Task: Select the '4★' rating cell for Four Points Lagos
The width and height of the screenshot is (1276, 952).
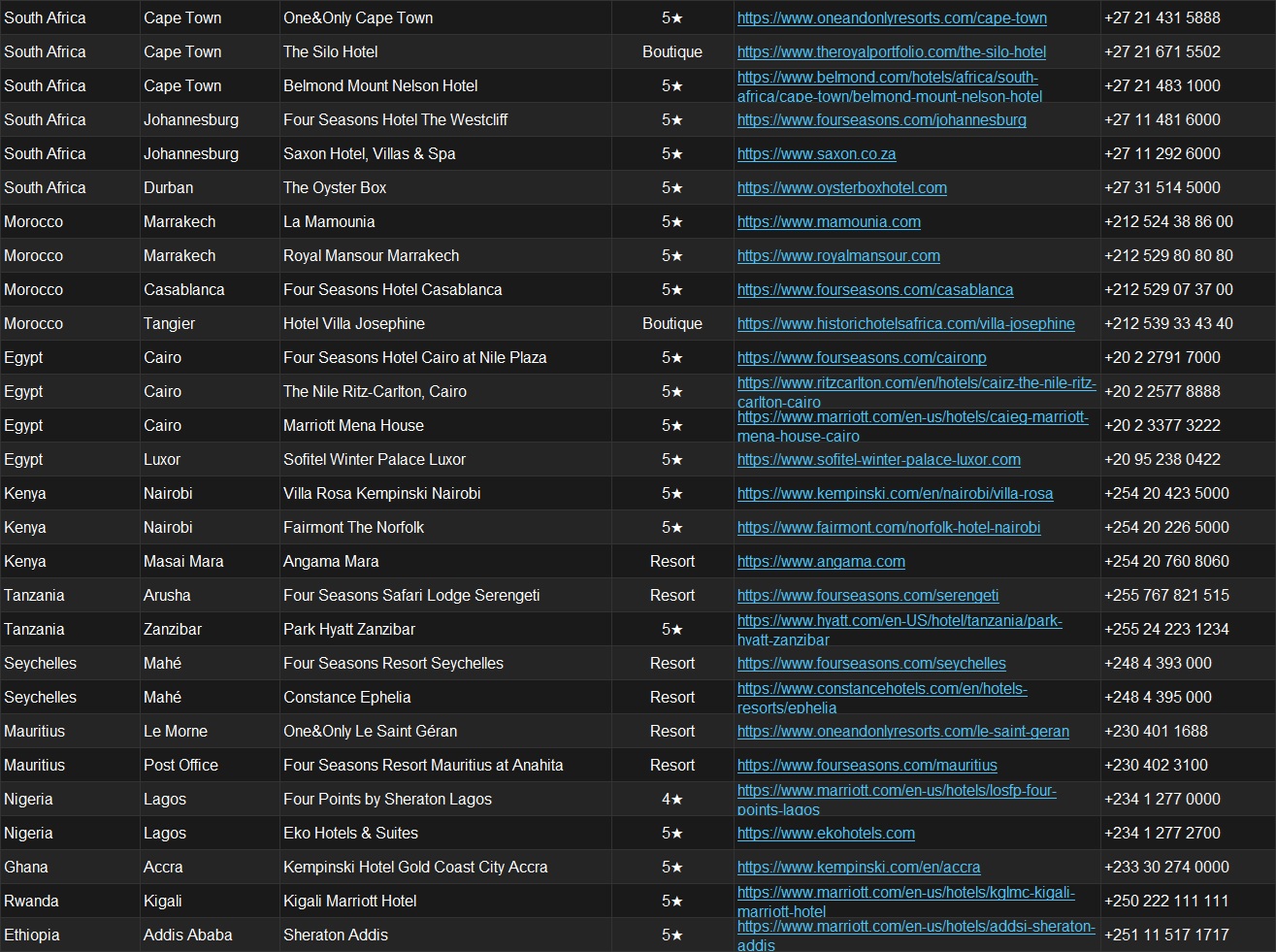Action: click(x=672, y=799)
